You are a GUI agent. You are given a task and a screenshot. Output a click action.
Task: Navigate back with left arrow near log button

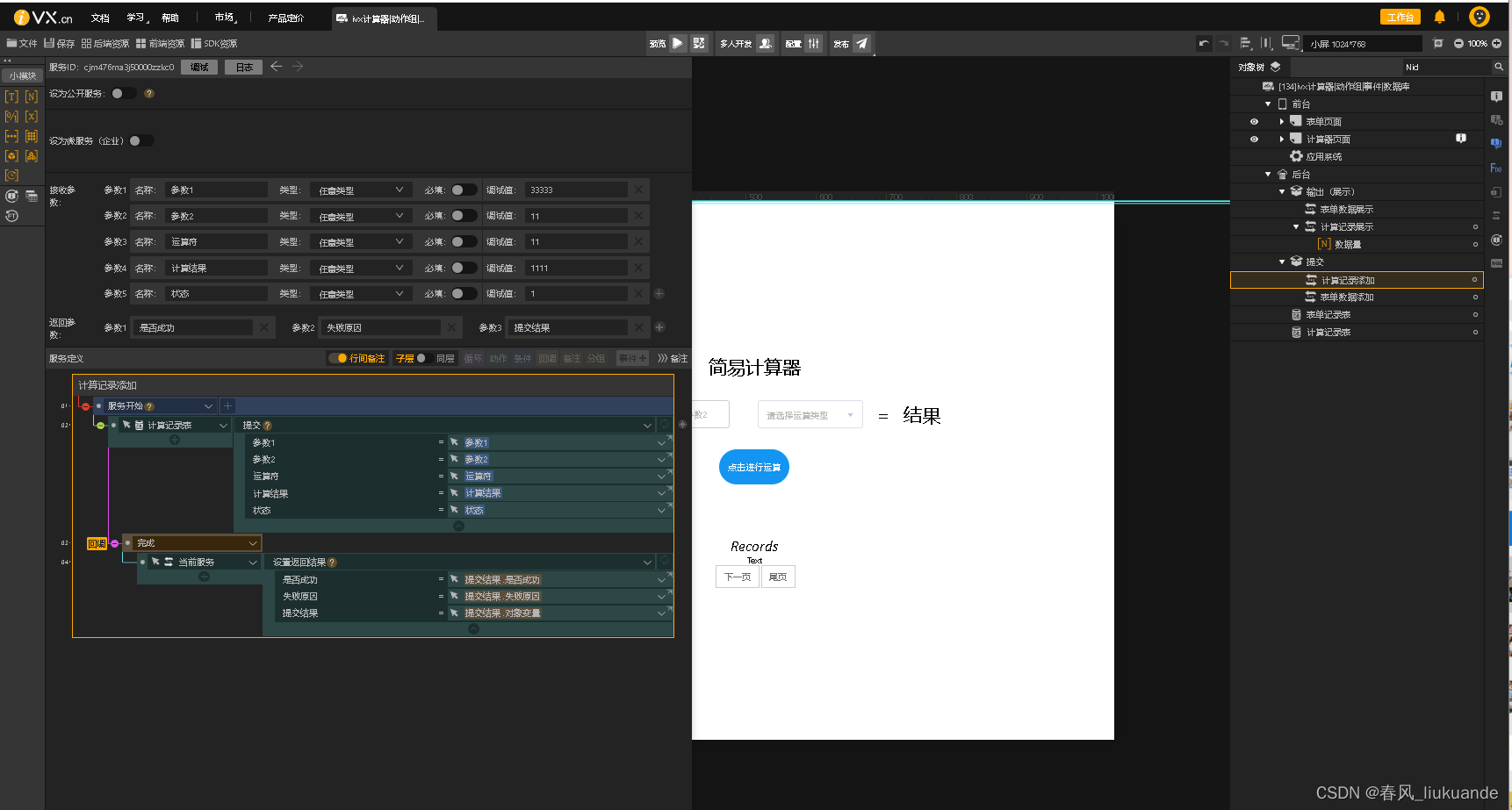tap(276, 67)
